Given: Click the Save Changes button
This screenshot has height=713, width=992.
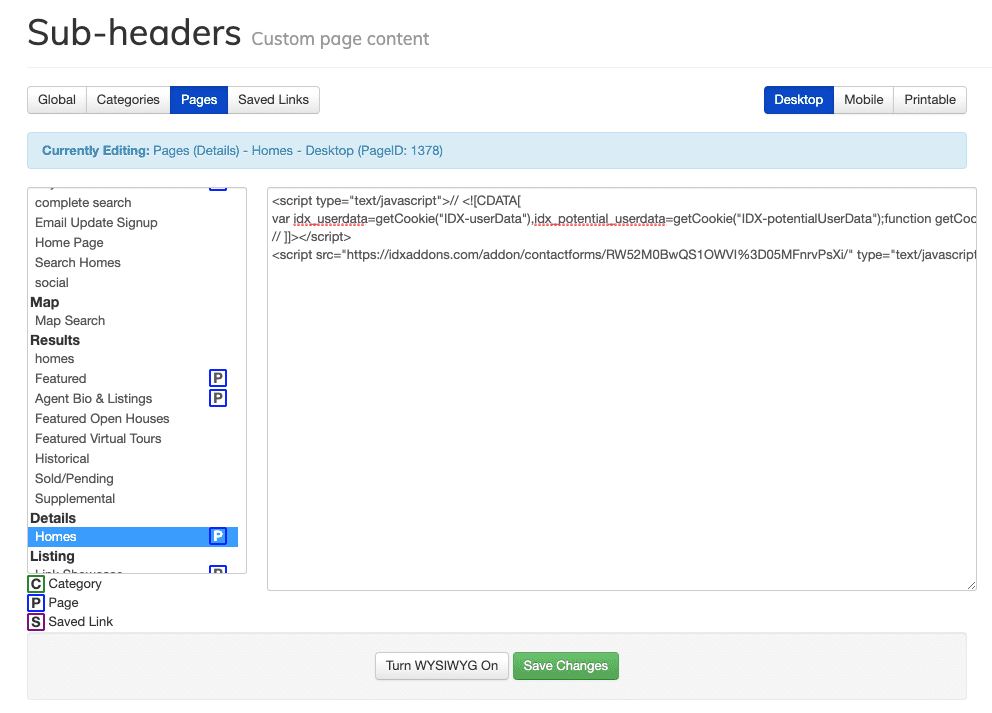Looking at the screenshot, I should [x=566, y=666].
